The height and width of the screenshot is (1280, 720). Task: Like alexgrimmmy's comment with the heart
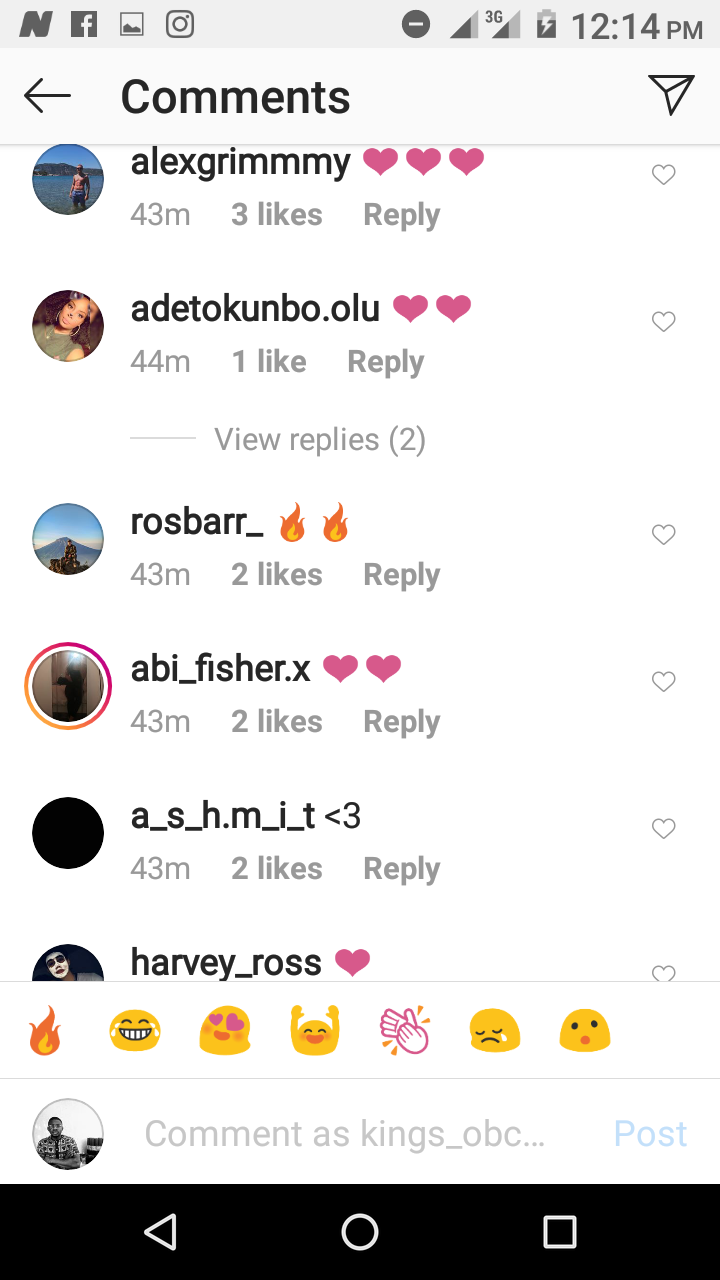click(664, 175)
